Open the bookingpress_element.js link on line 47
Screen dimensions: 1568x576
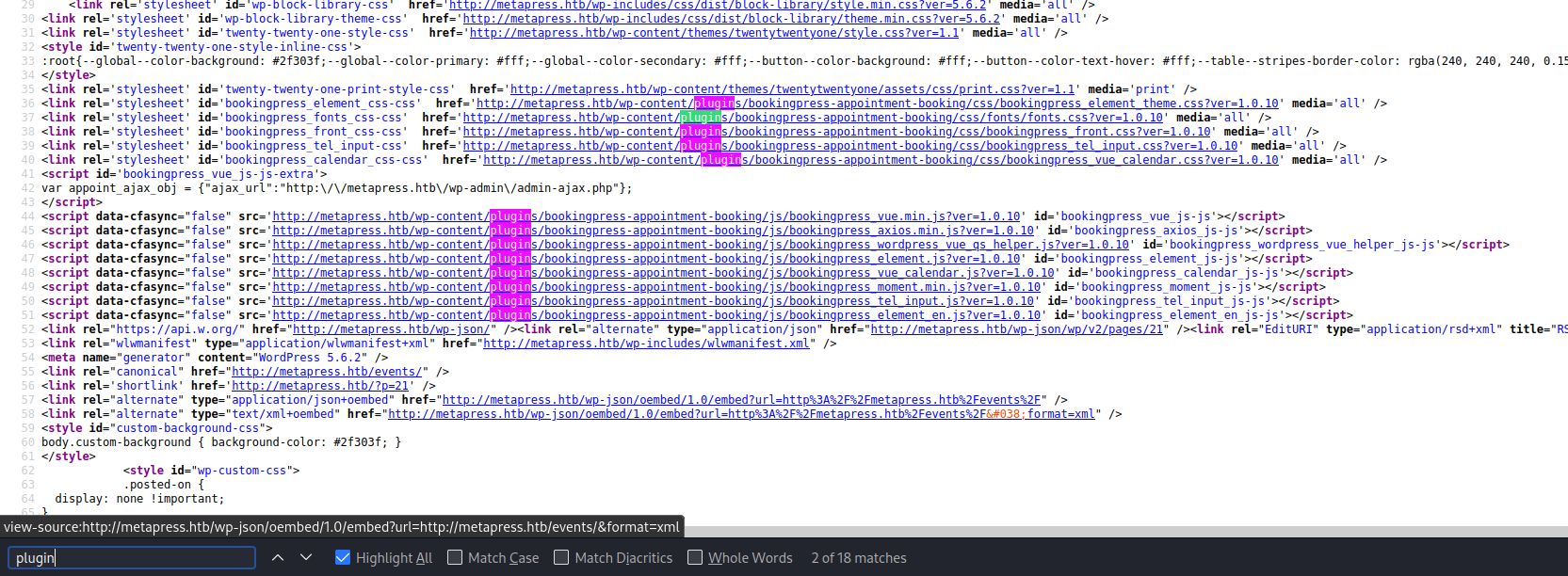pyautogui.click(x=646, y=259)
